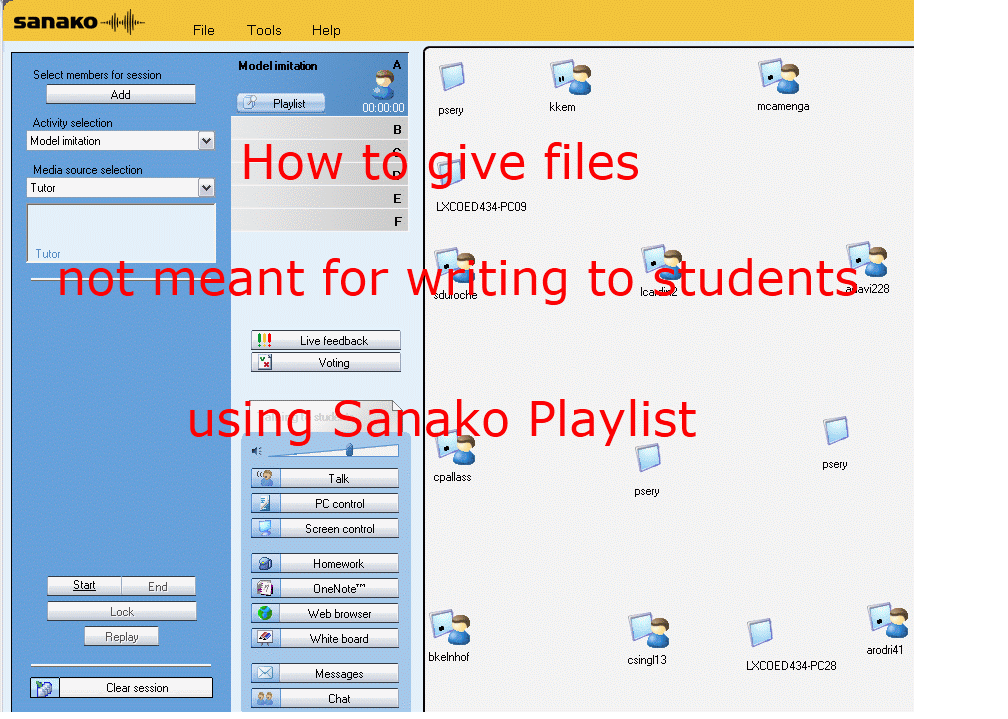
Task: Click the LXCOED434-PC28 workstation icon
Action: (x=760, y=633)
